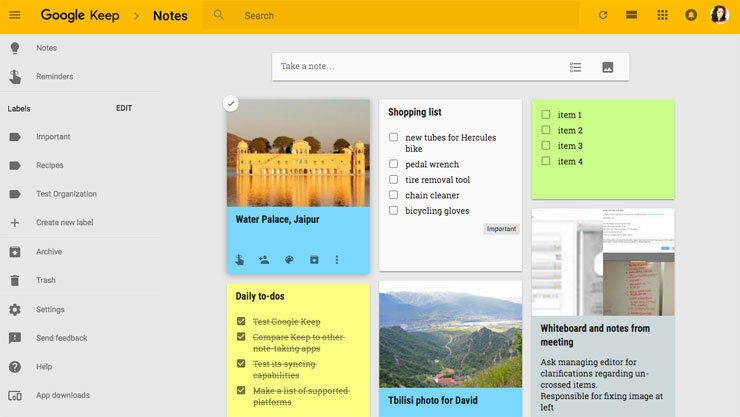Set reminder on Water Palace note

tap(240, 259)
